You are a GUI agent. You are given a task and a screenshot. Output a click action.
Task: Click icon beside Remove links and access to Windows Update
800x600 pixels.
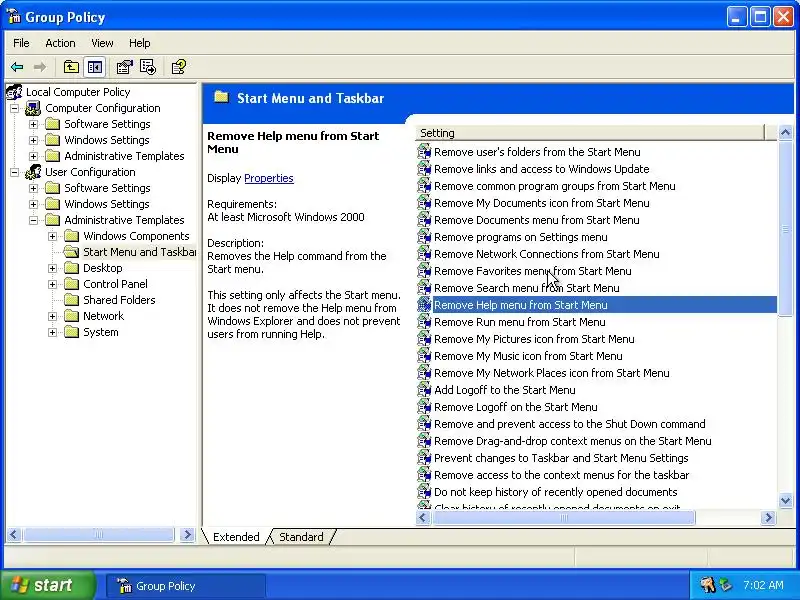tap(424, 169)
